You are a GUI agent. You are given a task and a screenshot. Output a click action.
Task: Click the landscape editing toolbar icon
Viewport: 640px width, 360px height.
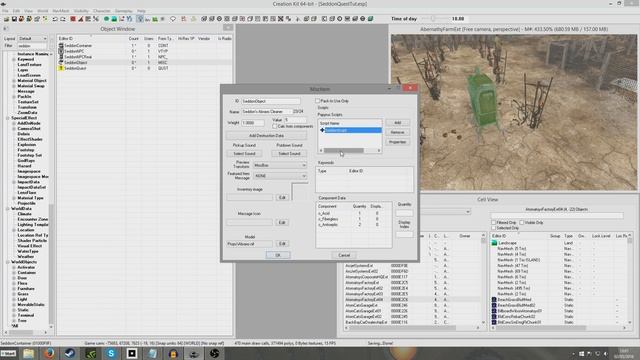coord(114,19)
